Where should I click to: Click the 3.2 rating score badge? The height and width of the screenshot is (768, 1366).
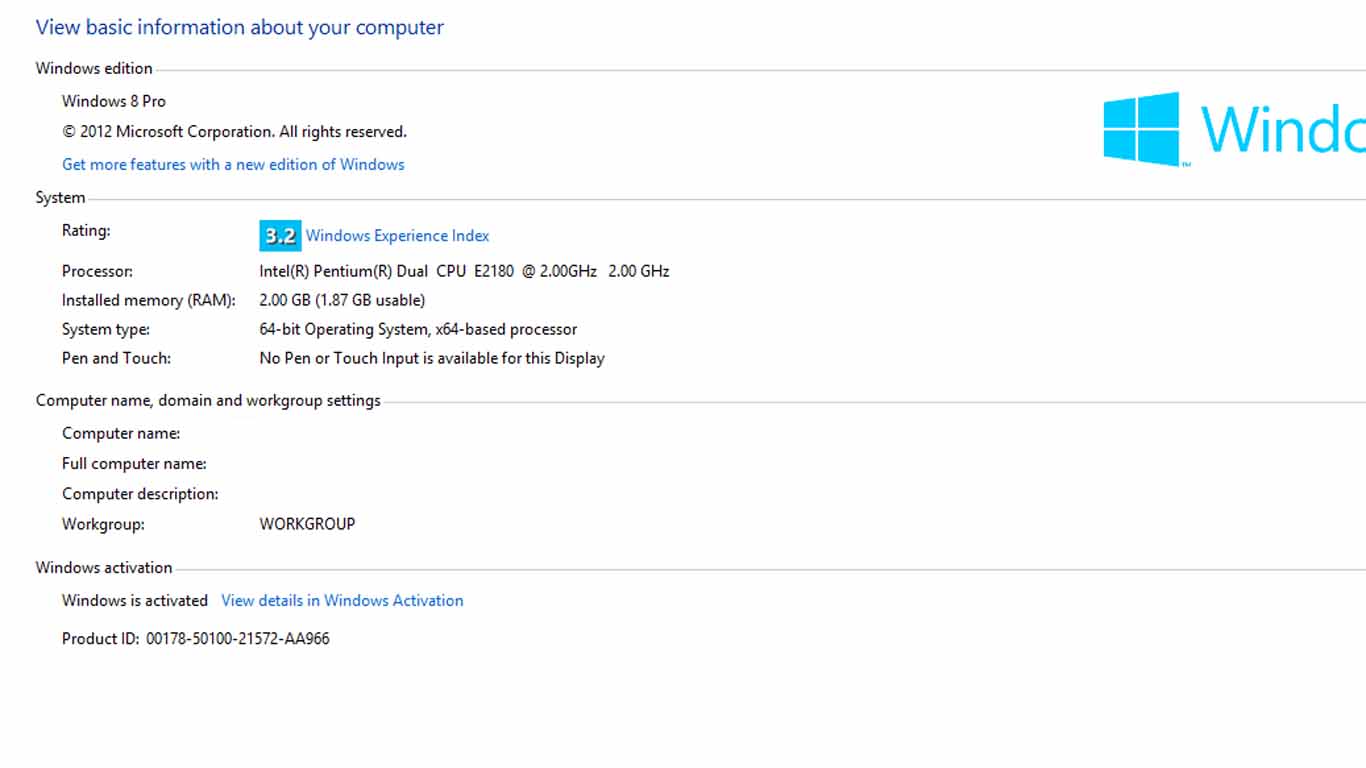pos(280,235)
